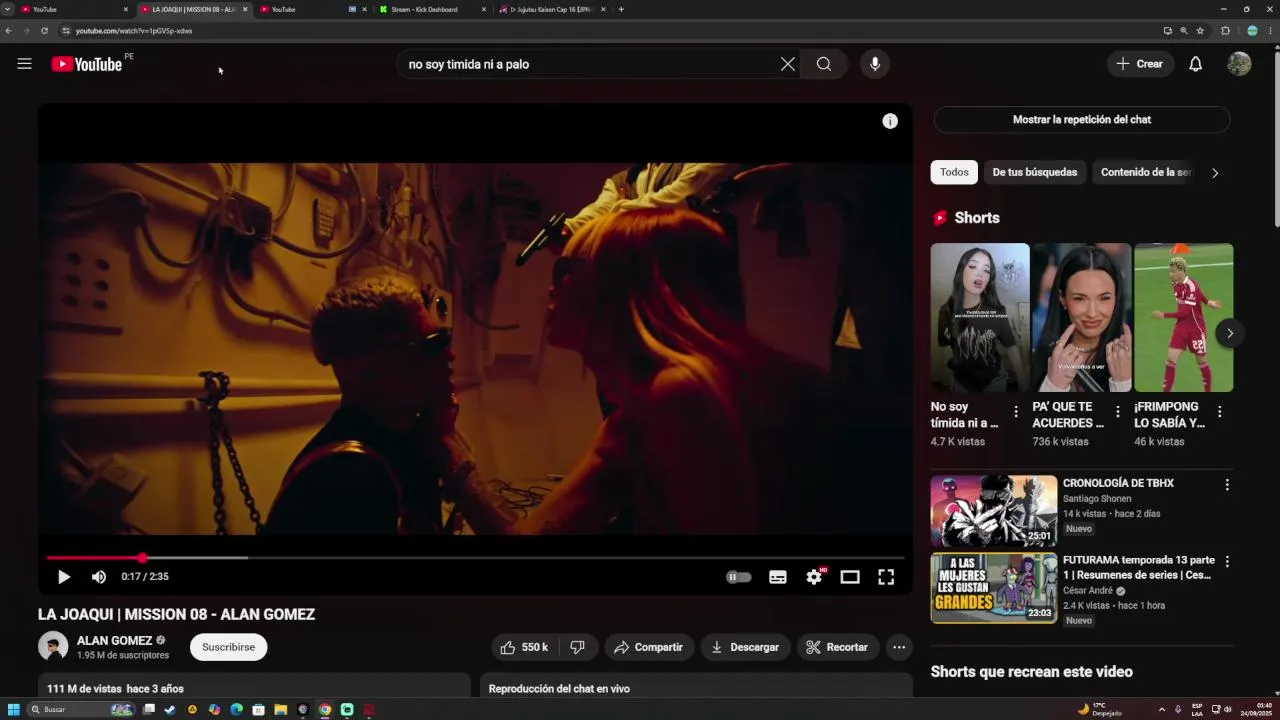1280x720 pixels.
Task: Click the address bar URL
Action: (x=134, y=31)
